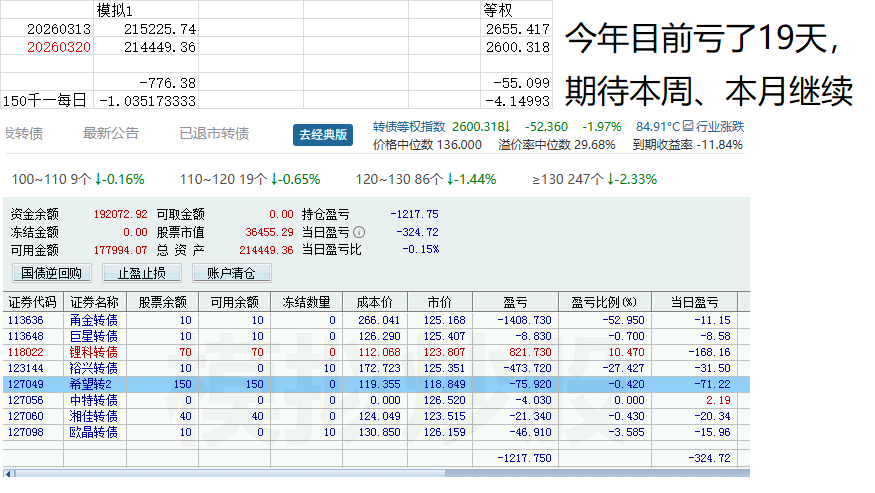Select the 锂科转债 holding row
The width and height of the screenshot is (875, 493).
click(93, 352)
